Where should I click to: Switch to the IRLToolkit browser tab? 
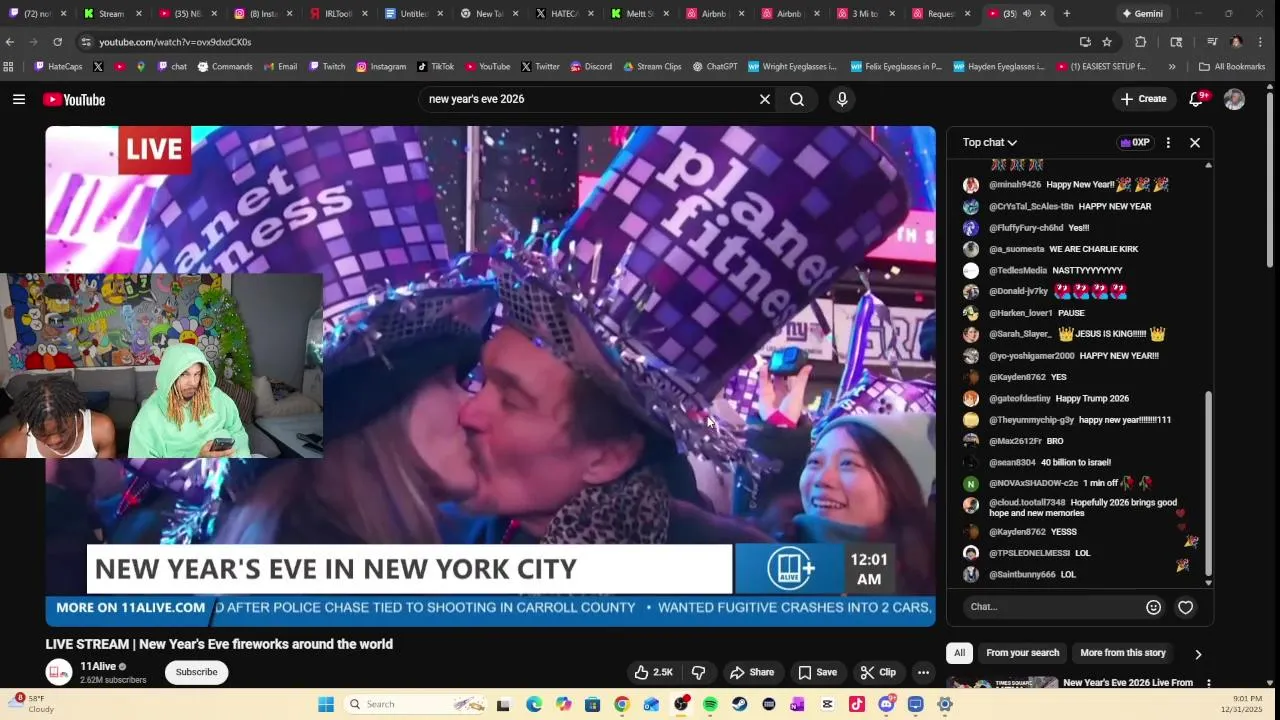coord(338,14)
